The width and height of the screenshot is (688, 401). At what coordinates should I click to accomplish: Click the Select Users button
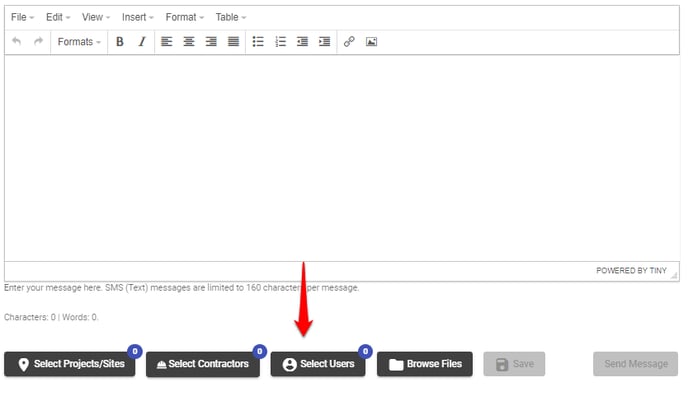point(318,364)
